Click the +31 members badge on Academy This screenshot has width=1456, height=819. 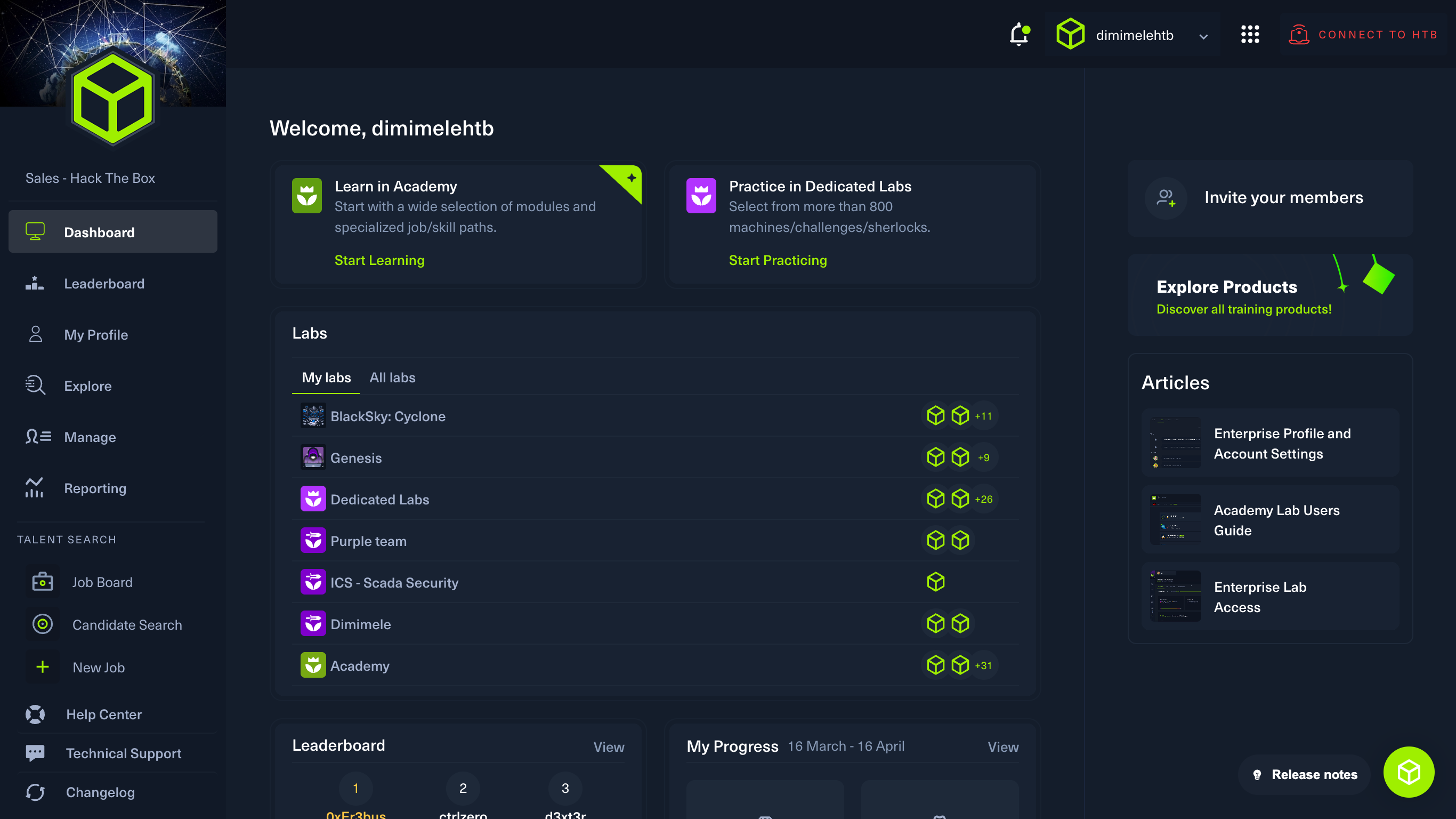983,665
